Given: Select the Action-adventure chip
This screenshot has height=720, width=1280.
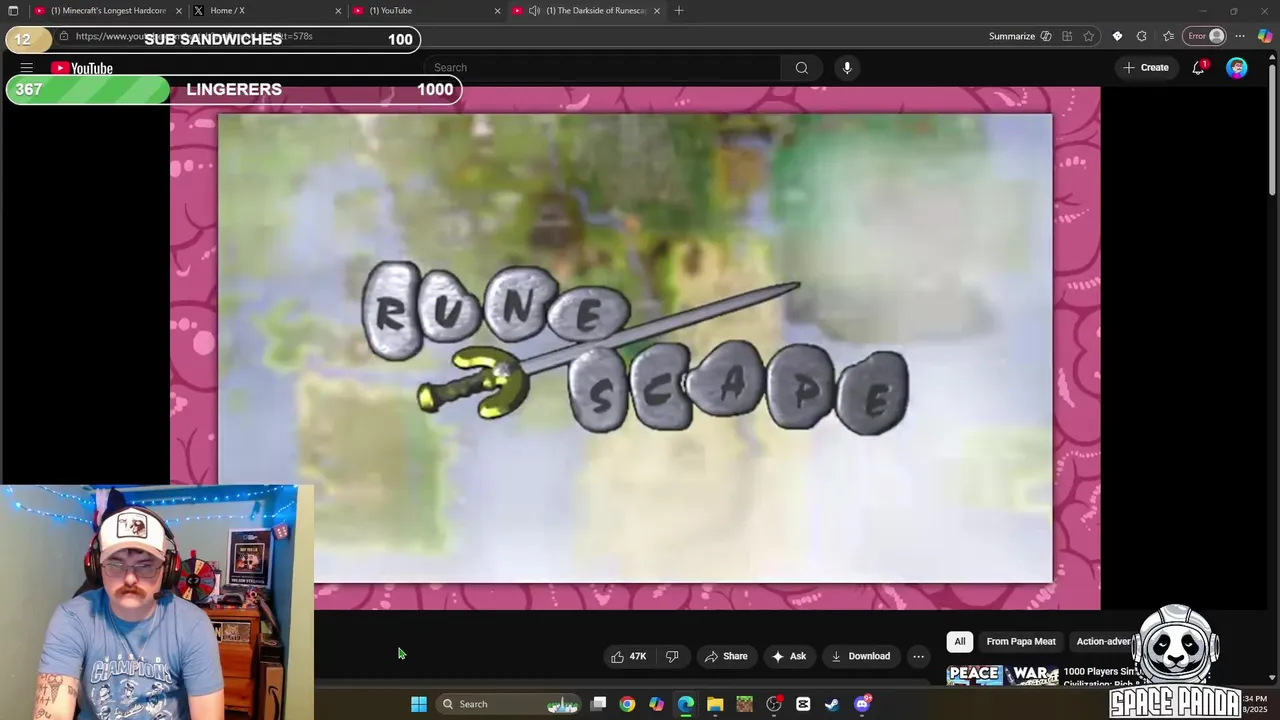Looking at the screenshot, I should point(1103,641).
